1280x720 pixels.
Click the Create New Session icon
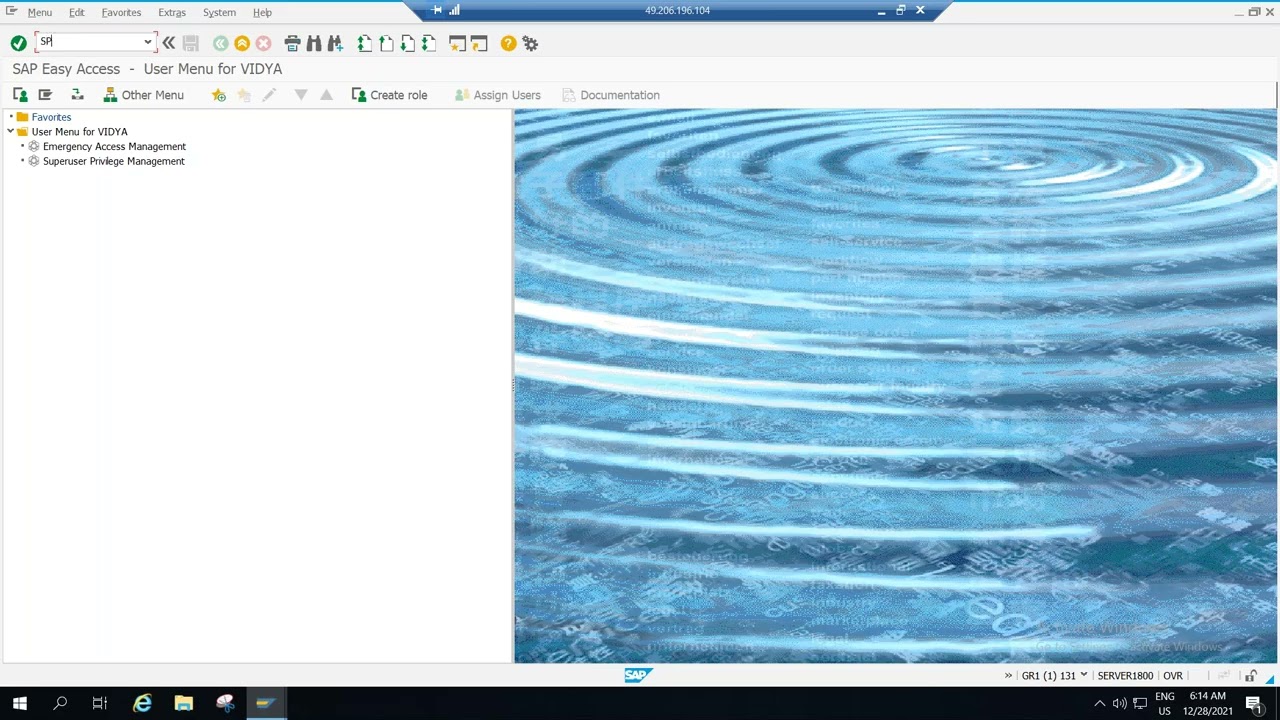click(x=457, y=43)
